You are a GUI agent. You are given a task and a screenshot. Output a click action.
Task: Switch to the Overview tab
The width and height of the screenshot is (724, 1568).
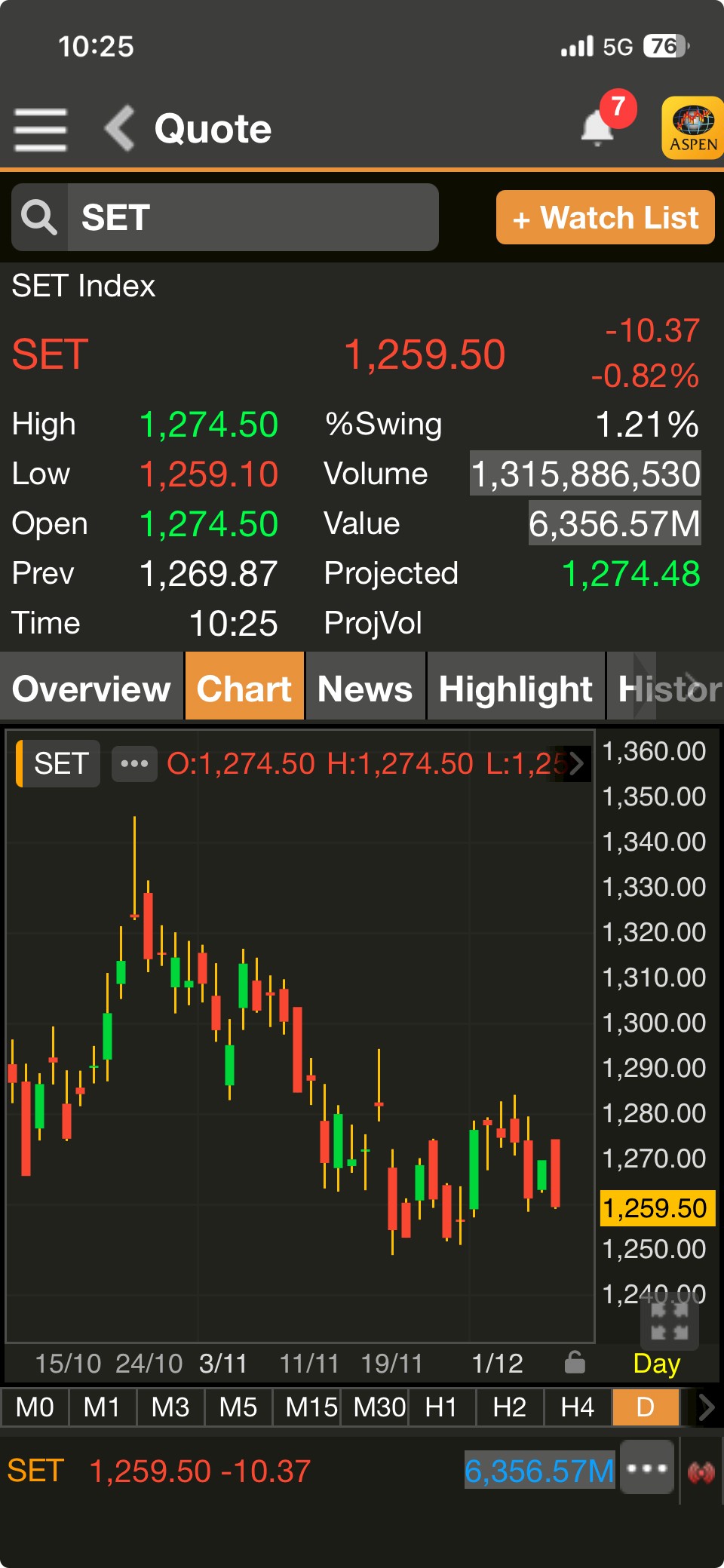point(91,689)
